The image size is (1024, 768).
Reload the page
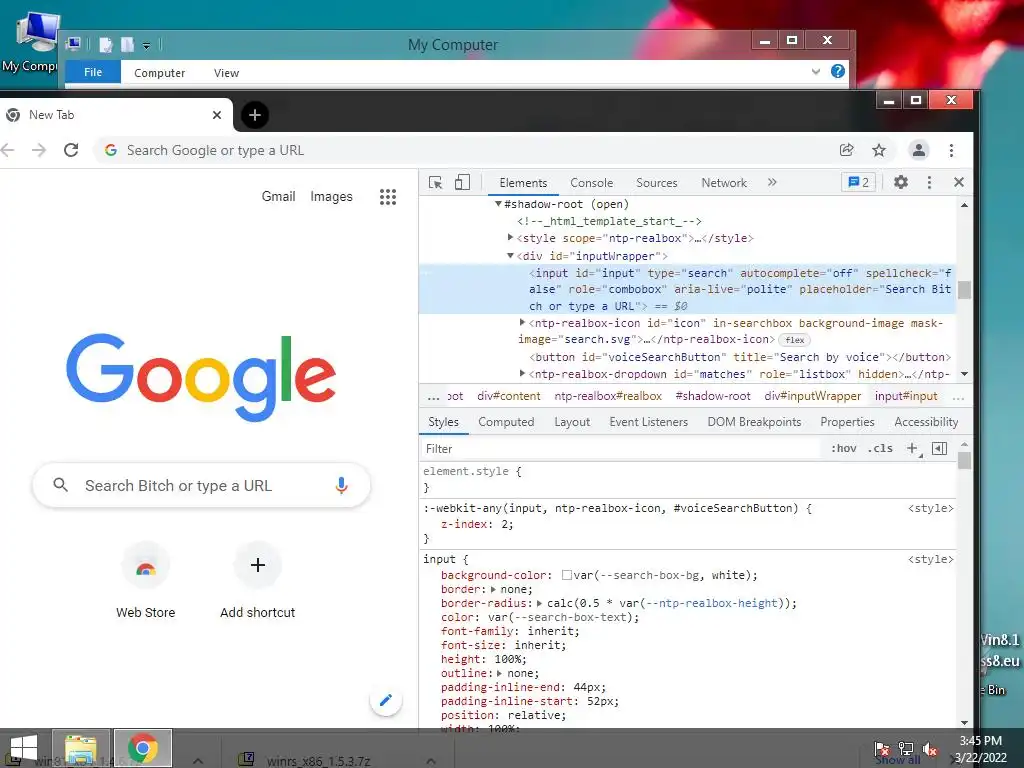71,150
